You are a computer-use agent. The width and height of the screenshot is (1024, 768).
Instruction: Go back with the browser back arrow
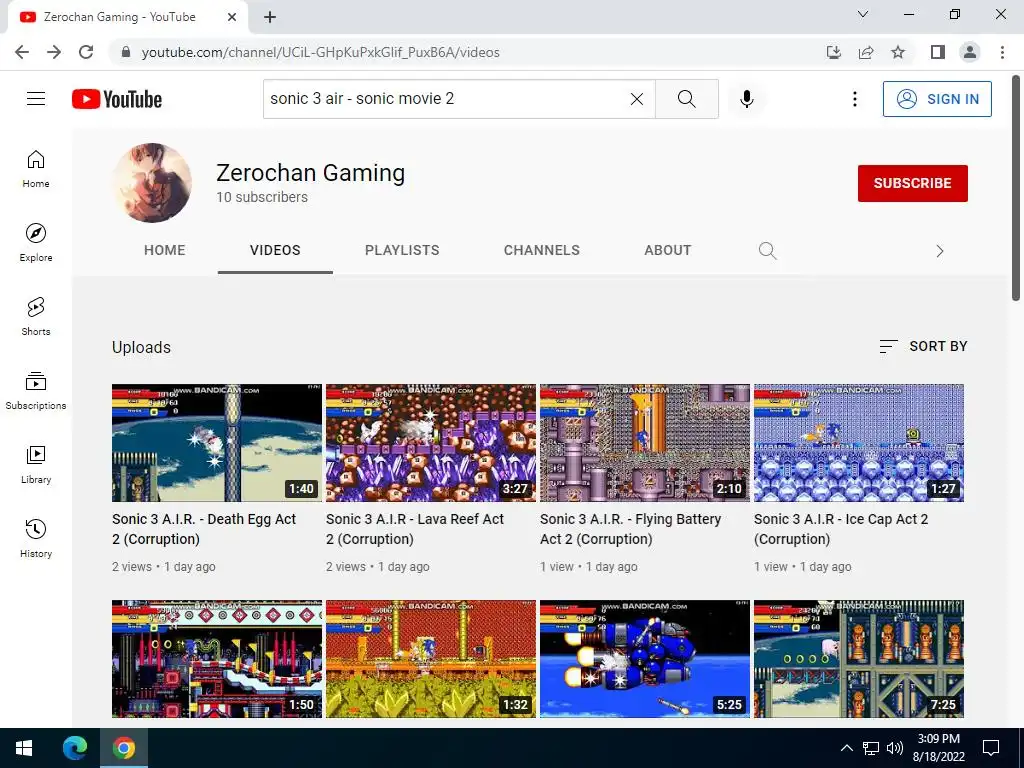point(22,52)
